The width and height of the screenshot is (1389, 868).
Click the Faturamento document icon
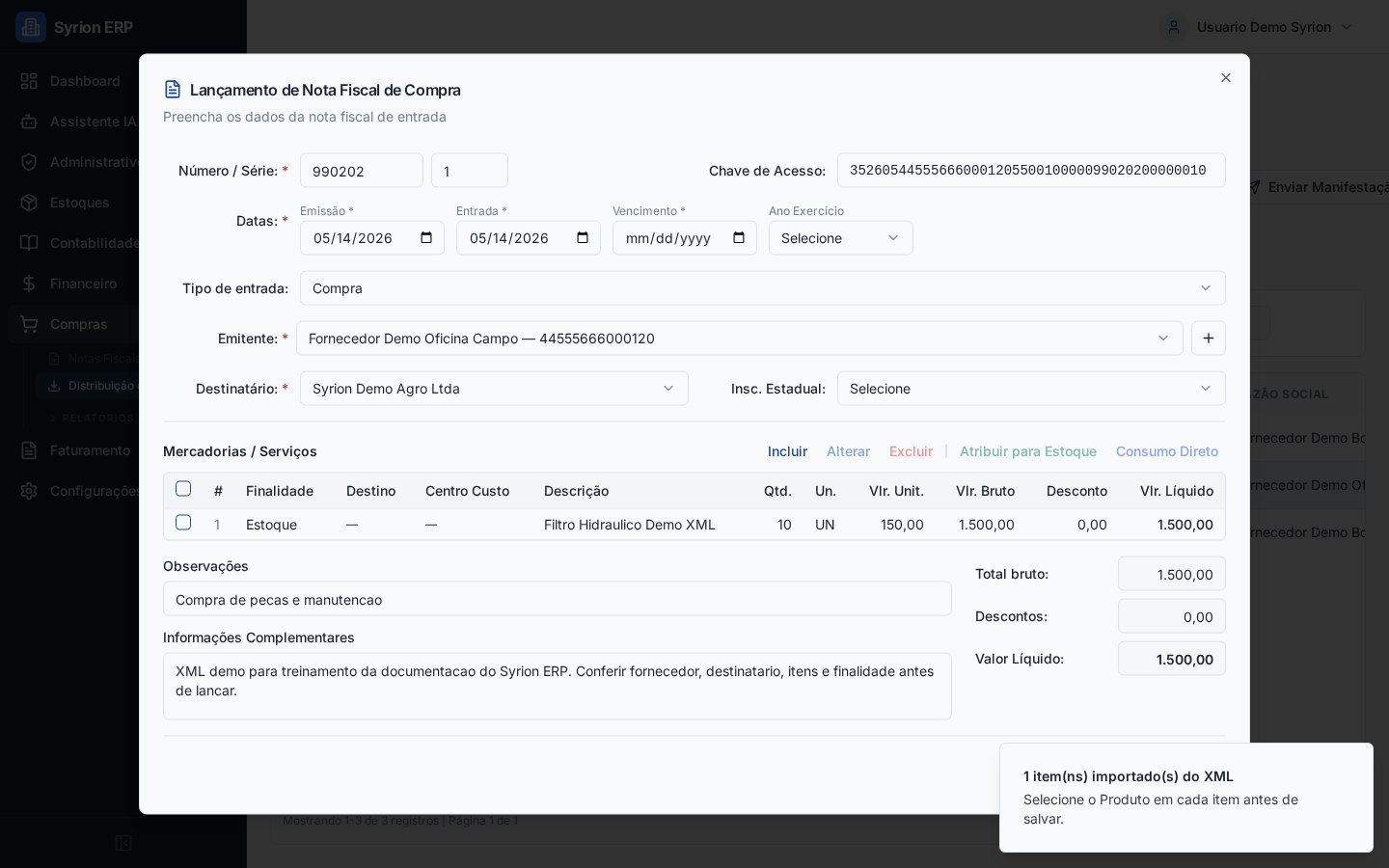tap(29, 450)
